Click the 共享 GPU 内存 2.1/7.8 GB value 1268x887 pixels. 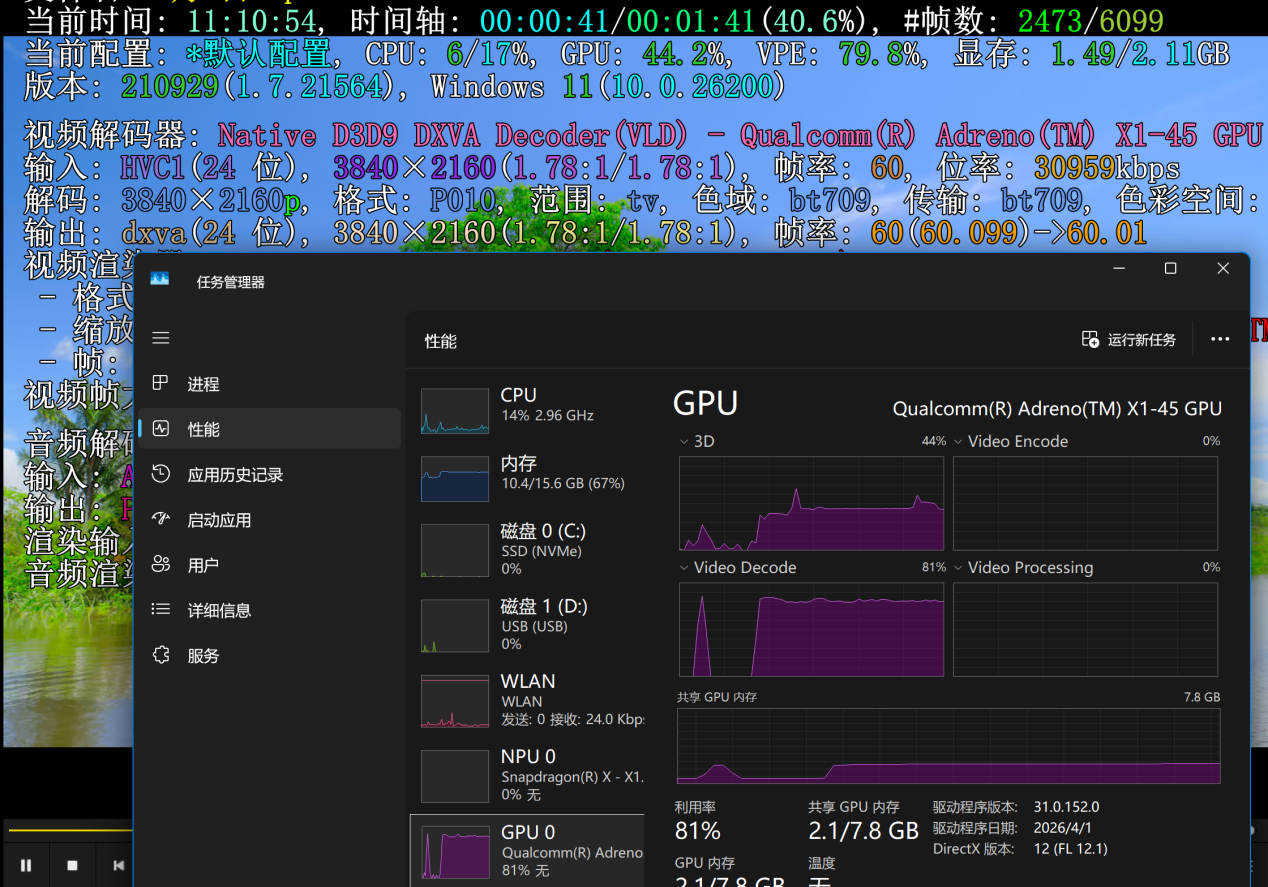coord(863,831)
